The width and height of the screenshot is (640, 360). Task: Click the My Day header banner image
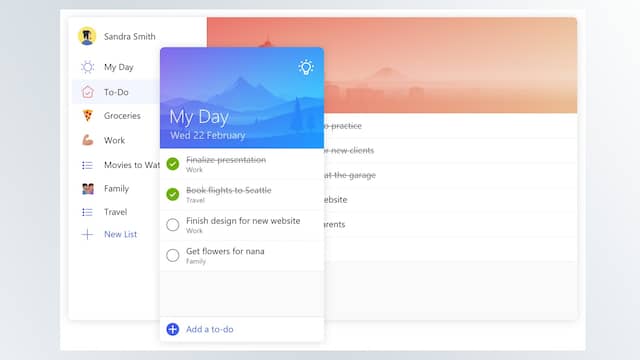point(242,98)
